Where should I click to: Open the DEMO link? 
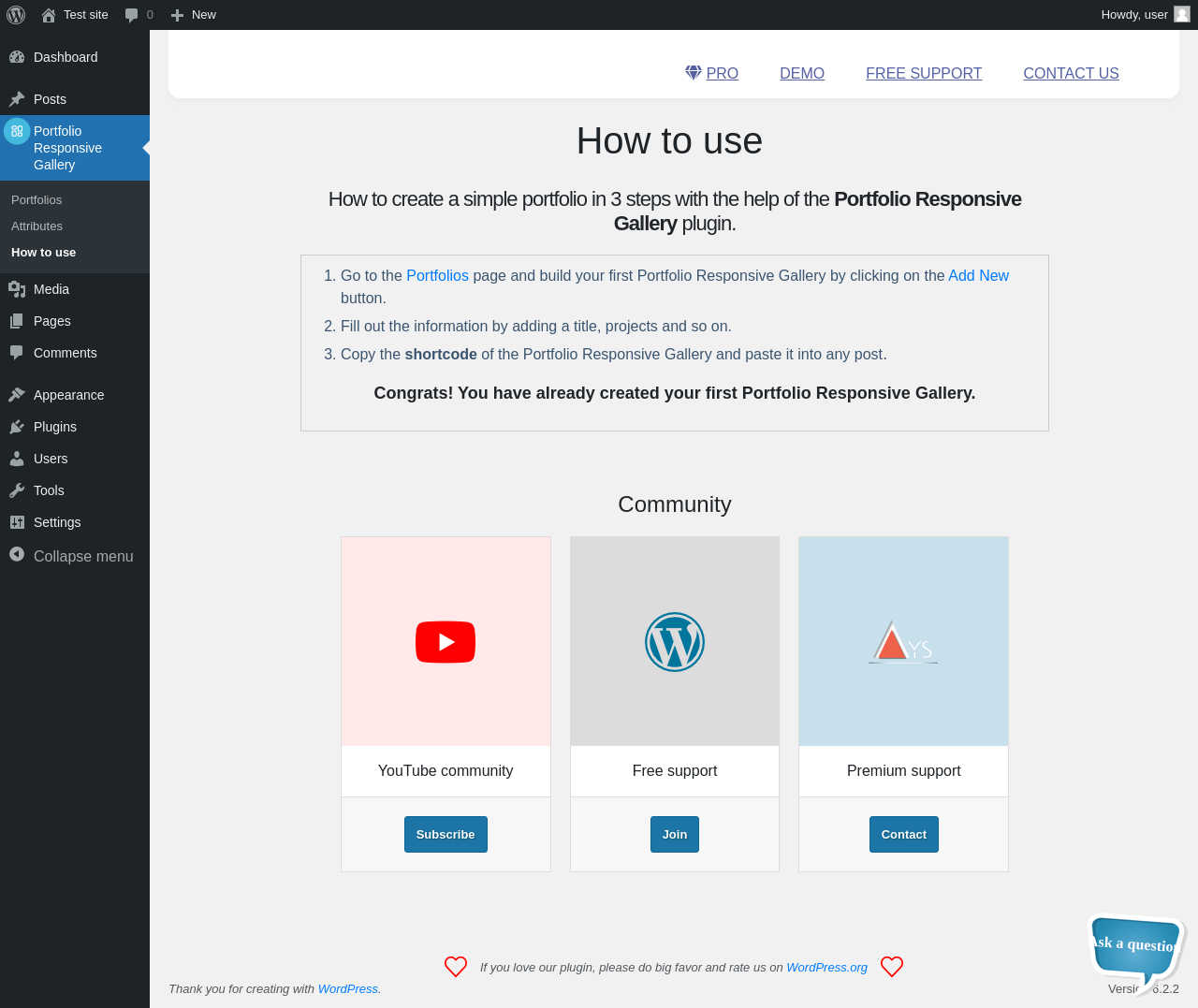(802, 73)
